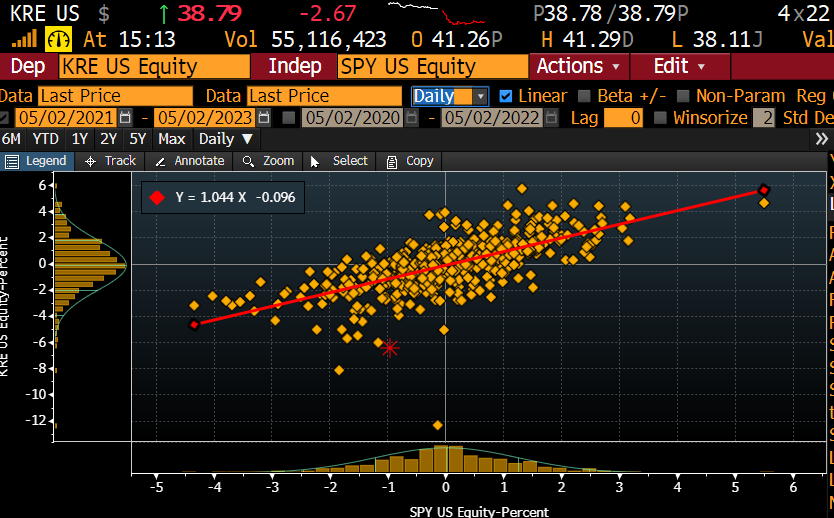Toggle the first date range checkbox

point(4,118)
